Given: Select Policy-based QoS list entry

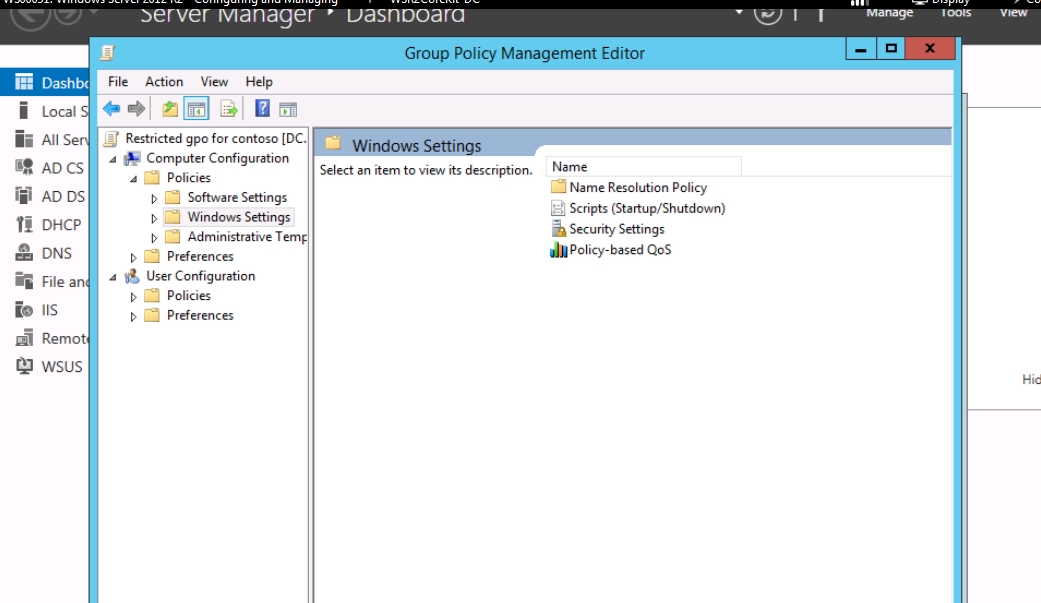Looking at the screenshot, I should tap(620, 250).
